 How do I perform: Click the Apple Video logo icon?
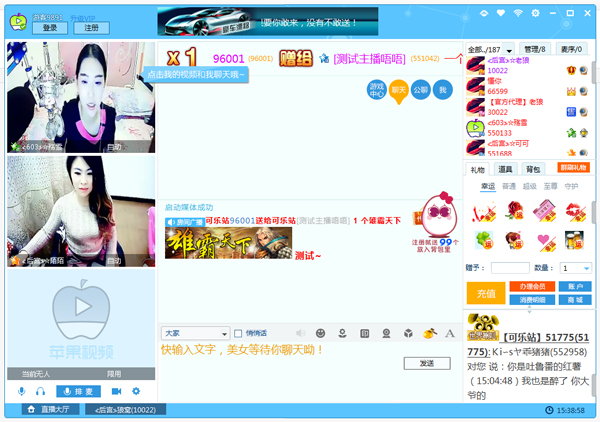(x=18, y=22)
